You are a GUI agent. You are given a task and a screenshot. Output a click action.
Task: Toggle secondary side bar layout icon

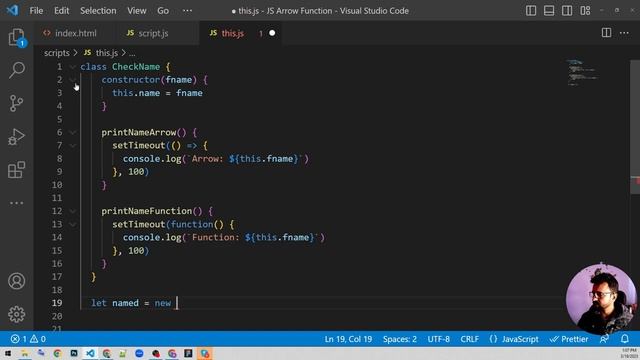coord(567,11)
